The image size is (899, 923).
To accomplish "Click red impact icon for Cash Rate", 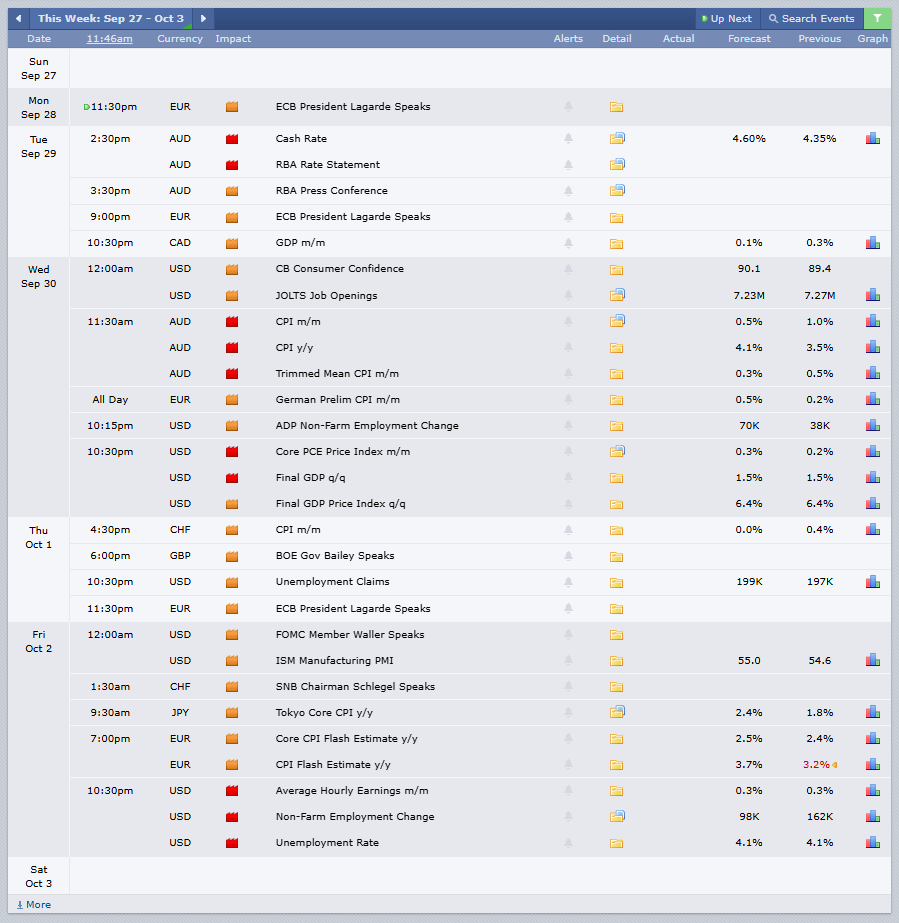I will pos(232,139).
